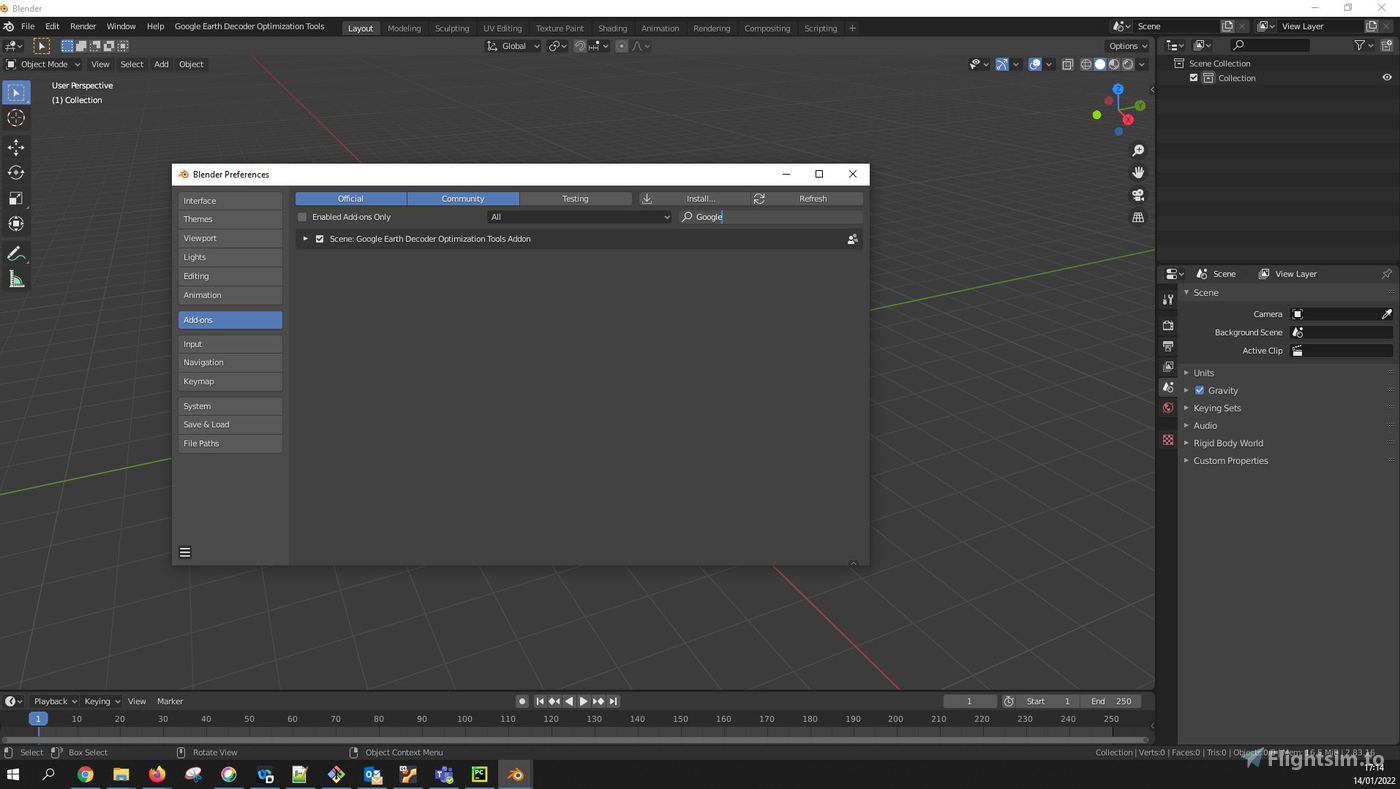Select the Move tool in the toolbar

click(16, 147)
